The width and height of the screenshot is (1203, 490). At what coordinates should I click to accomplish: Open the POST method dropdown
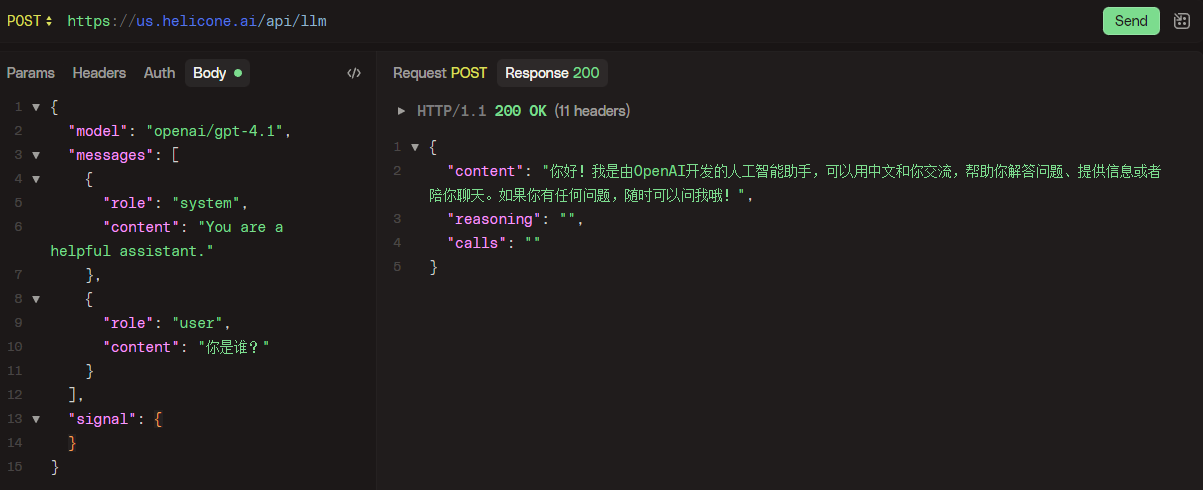tap(30, 21)
